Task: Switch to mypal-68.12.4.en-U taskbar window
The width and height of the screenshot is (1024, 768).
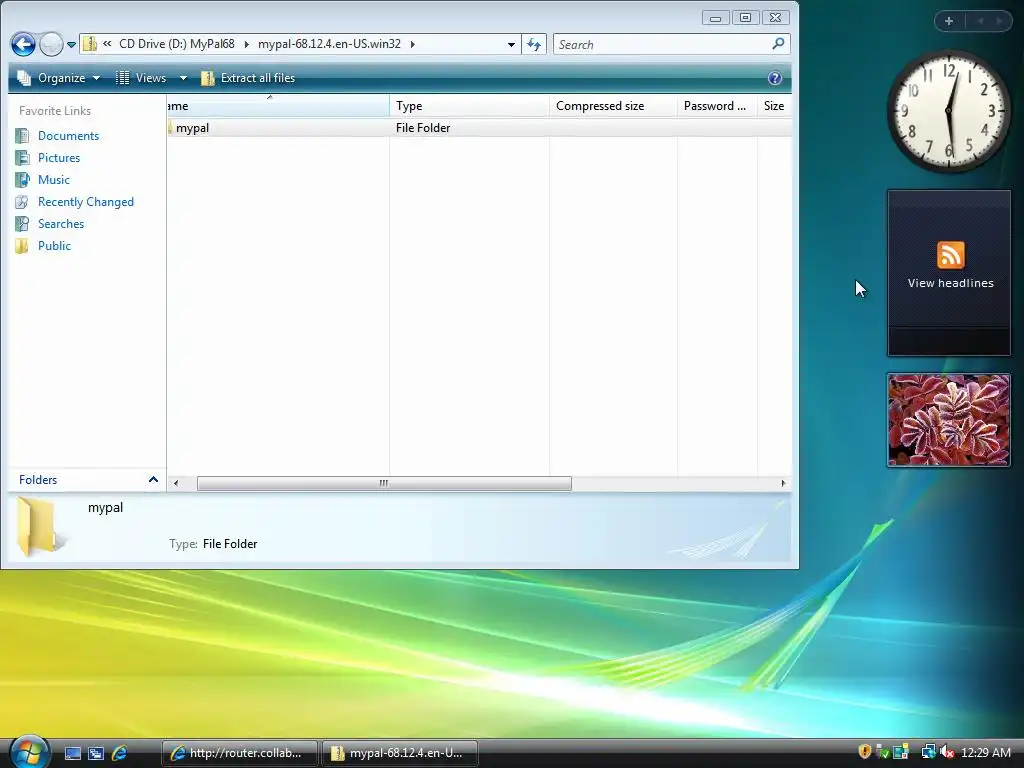Action: pyautogui.click(x=400, y=753)
